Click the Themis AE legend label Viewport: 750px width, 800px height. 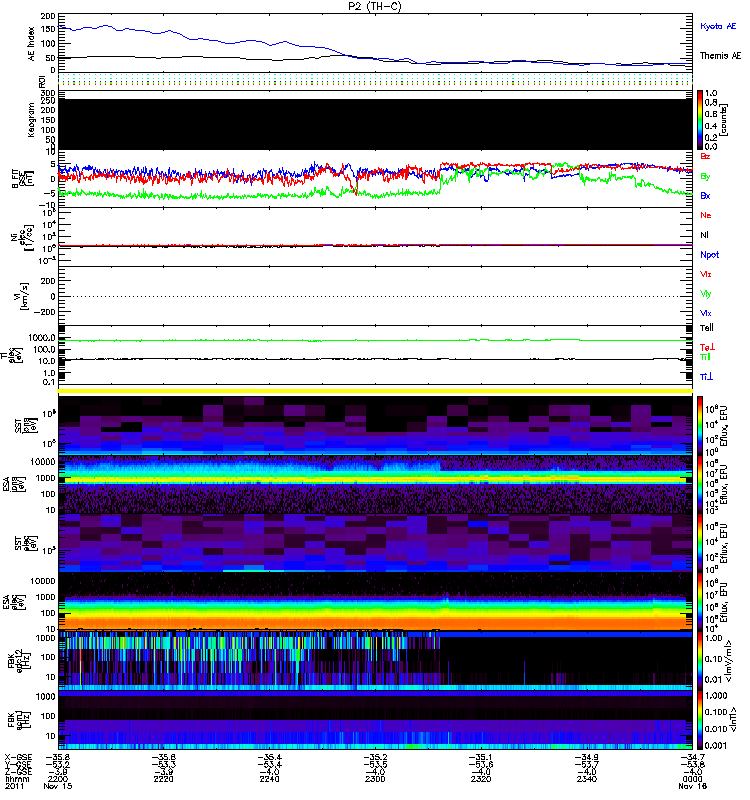click(x=720, y=57)
